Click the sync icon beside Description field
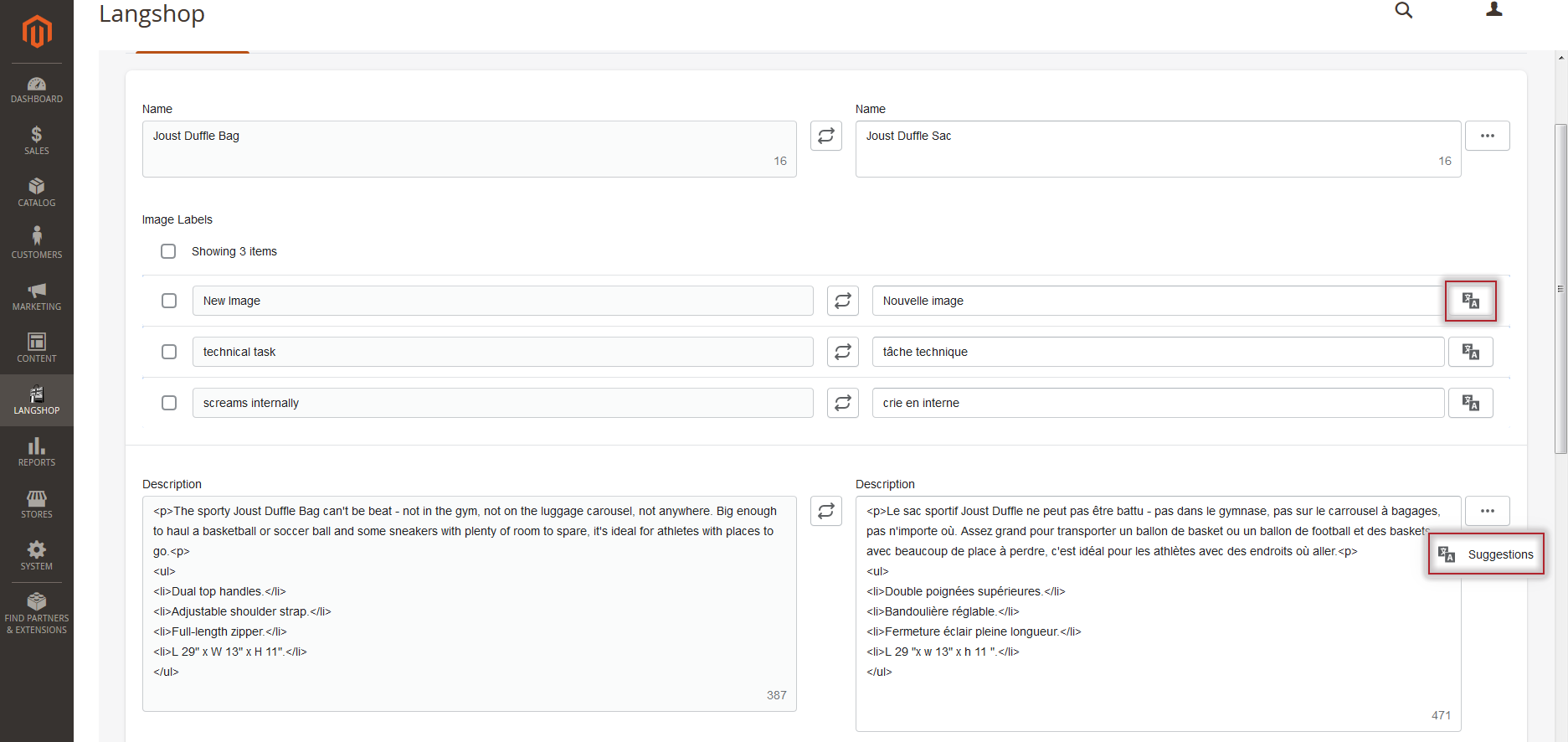Screen dimensions: 1568x742 826,511
